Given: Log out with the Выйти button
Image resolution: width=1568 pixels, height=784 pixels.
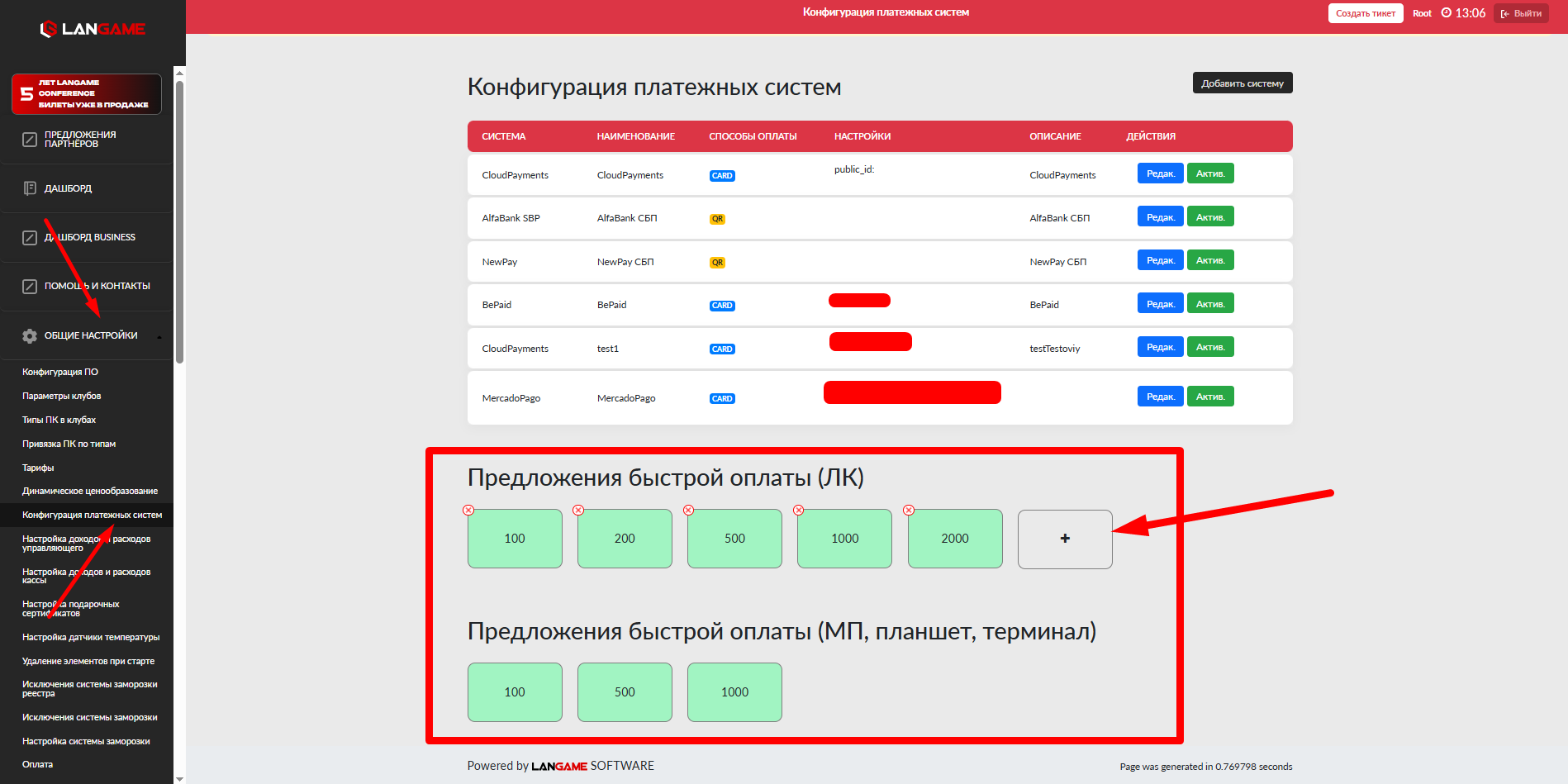Looking at the screenshot, I should 1521,13.
